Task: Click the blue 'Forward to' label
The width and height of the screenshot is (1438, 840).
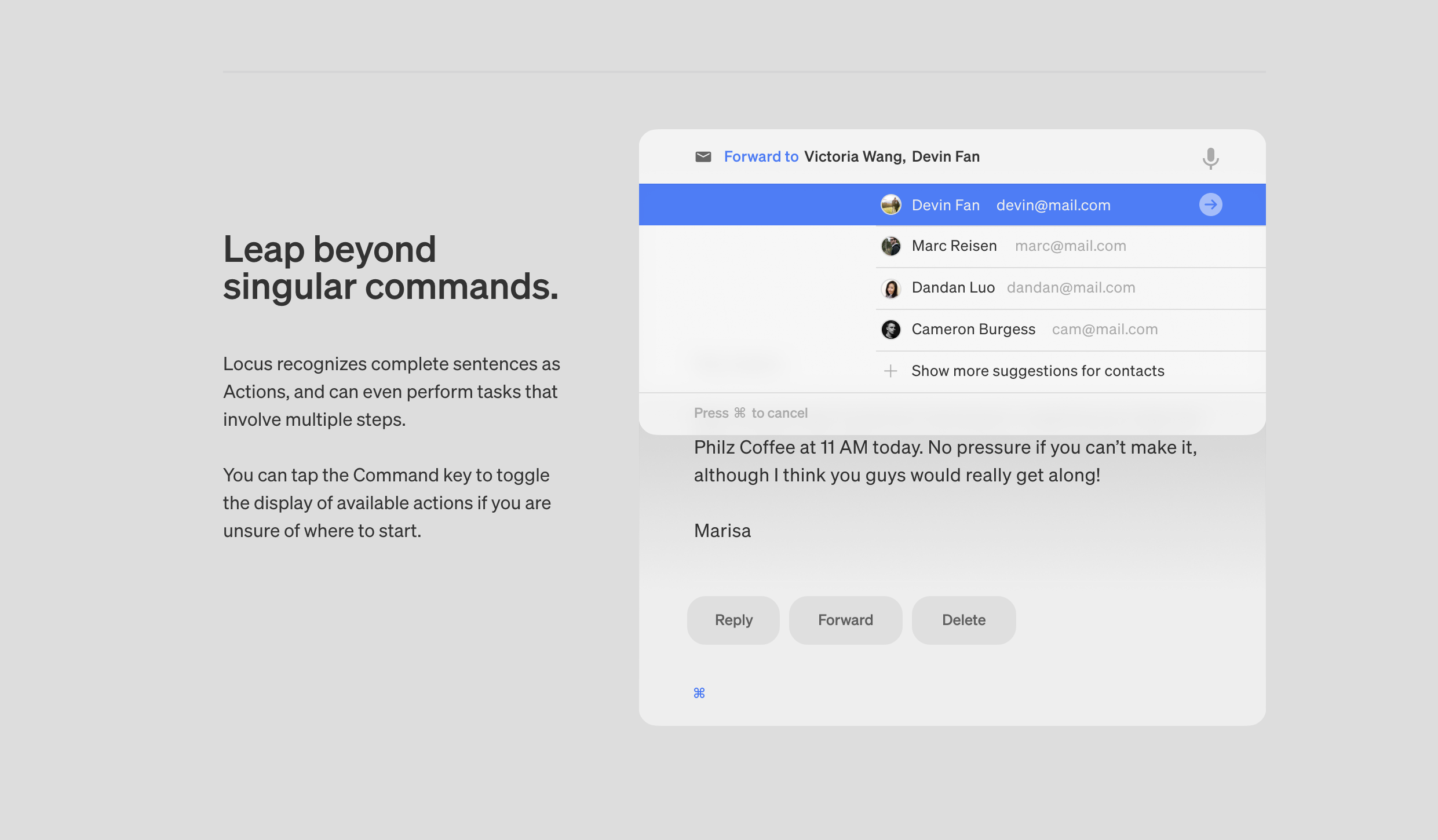Action: point(761,156)
